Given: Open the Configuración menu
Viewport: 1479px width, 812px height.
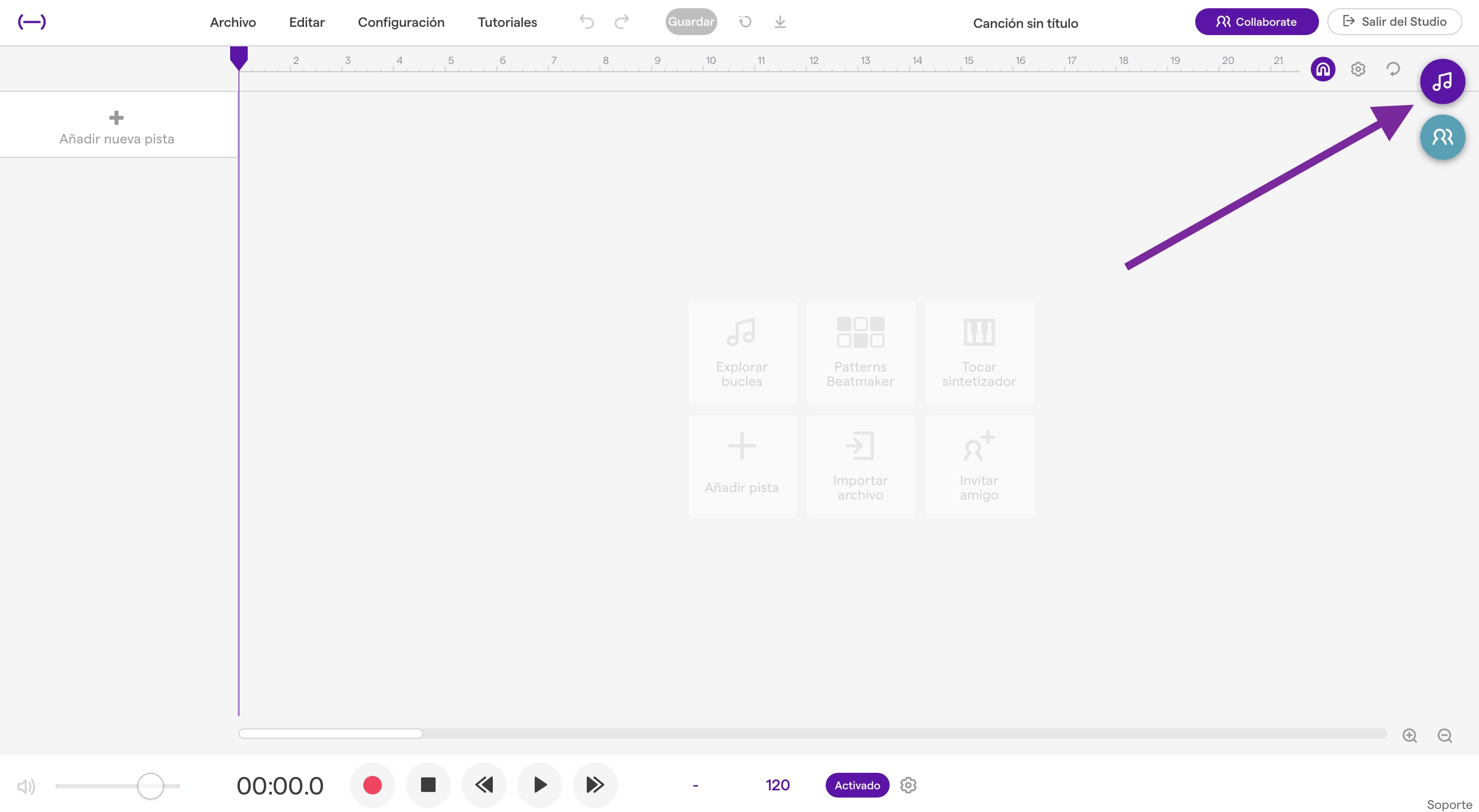Looking at the screenshot, I should click(x=401, y=22).
